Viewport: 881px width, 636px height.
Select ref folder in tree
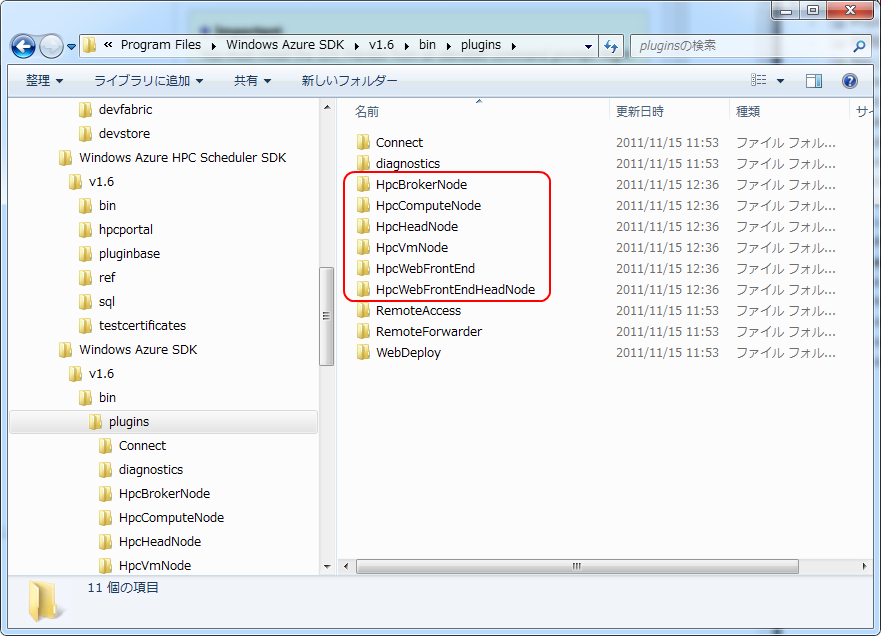coord(106,278)
